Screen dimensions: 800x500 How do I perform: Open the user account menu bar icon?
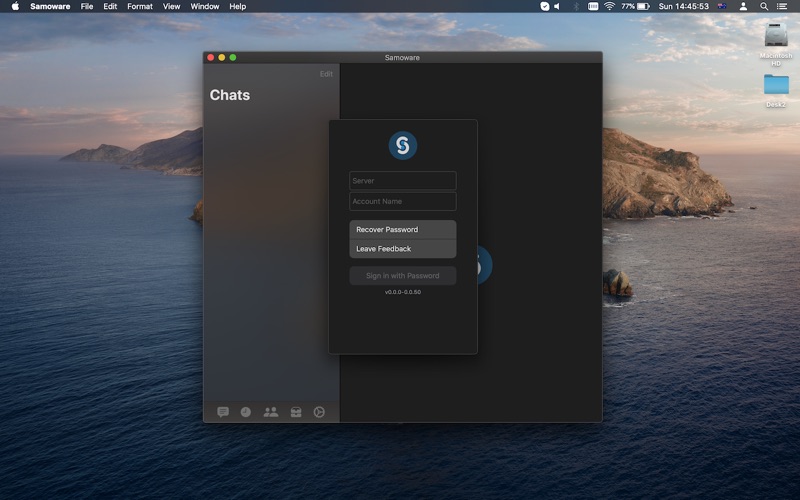point(743,6)
